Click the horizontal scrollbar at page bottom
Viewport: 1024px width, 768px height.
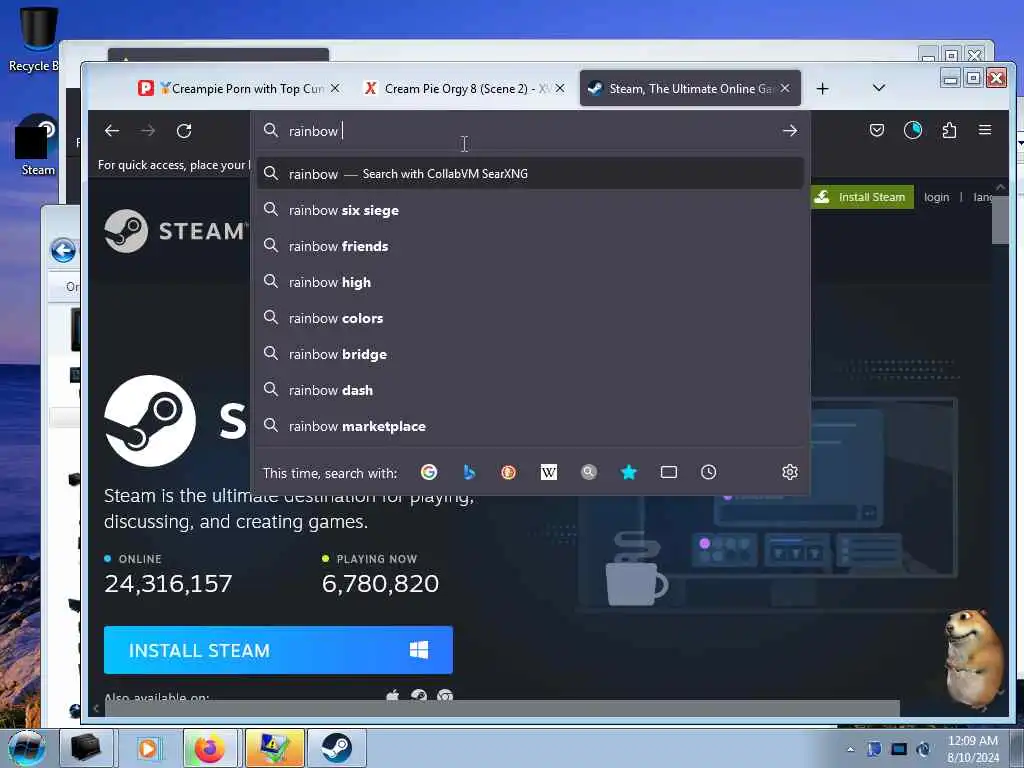tap(502, 708)
